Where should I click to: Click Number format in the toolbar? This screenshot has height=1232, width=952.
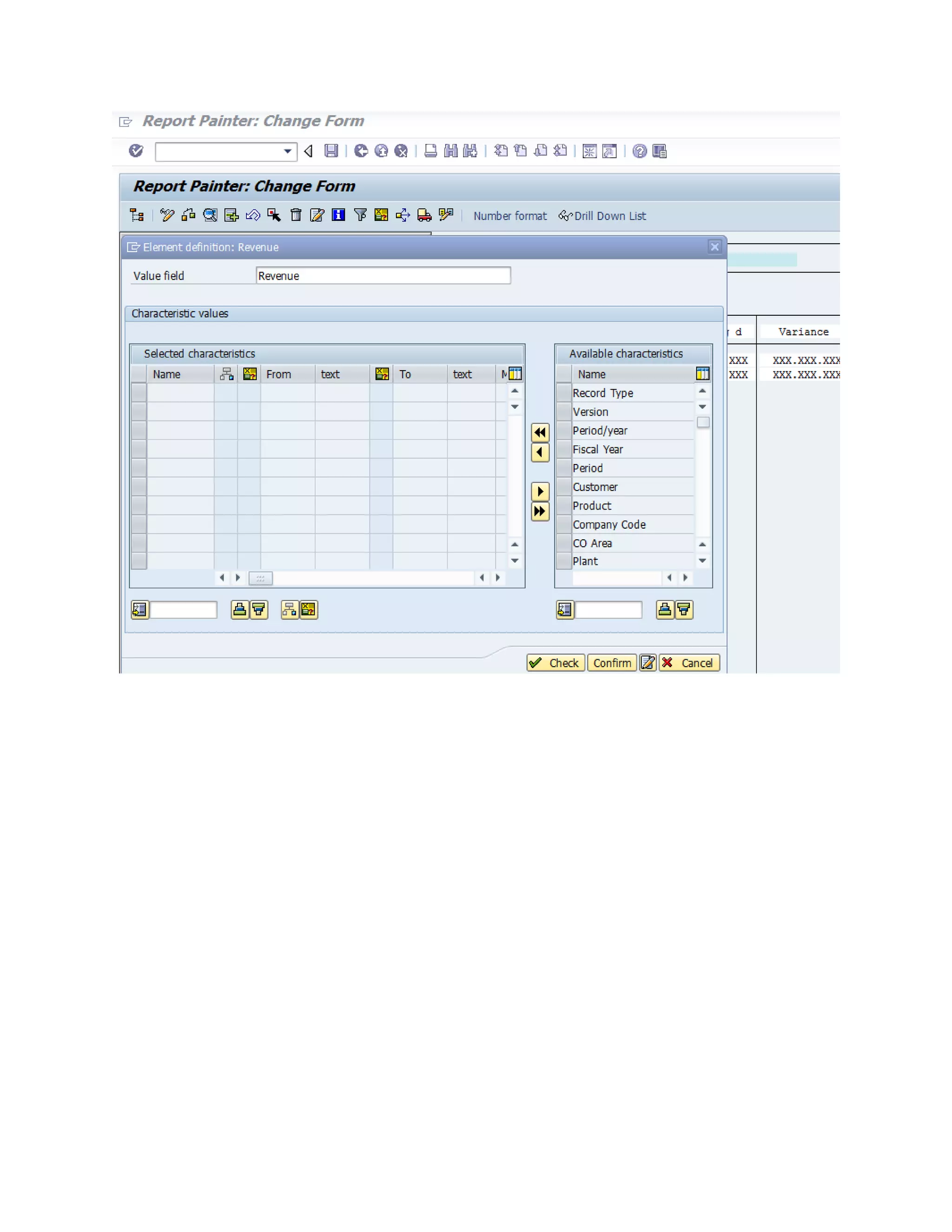coord(510,216)
